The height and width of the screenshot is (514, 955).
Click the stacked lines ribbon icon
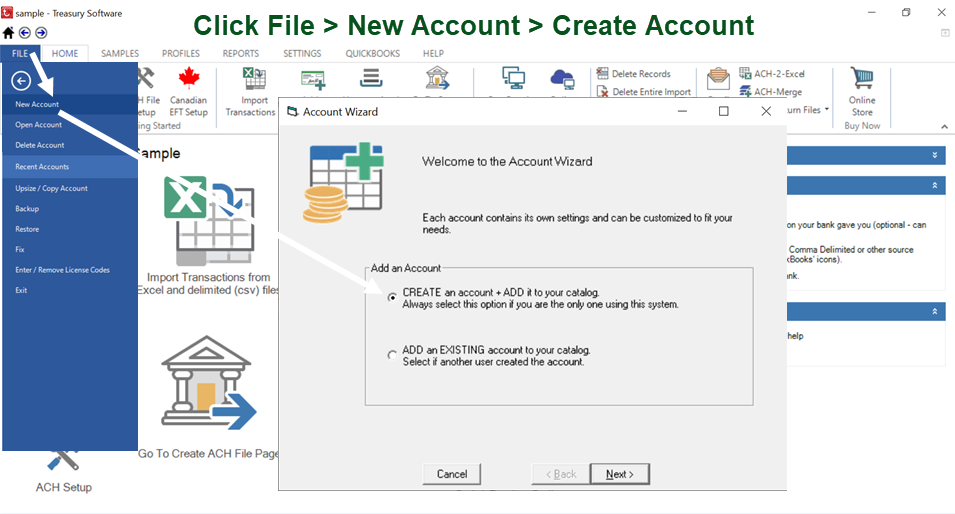pyautogui.click(x=370, y=78)
